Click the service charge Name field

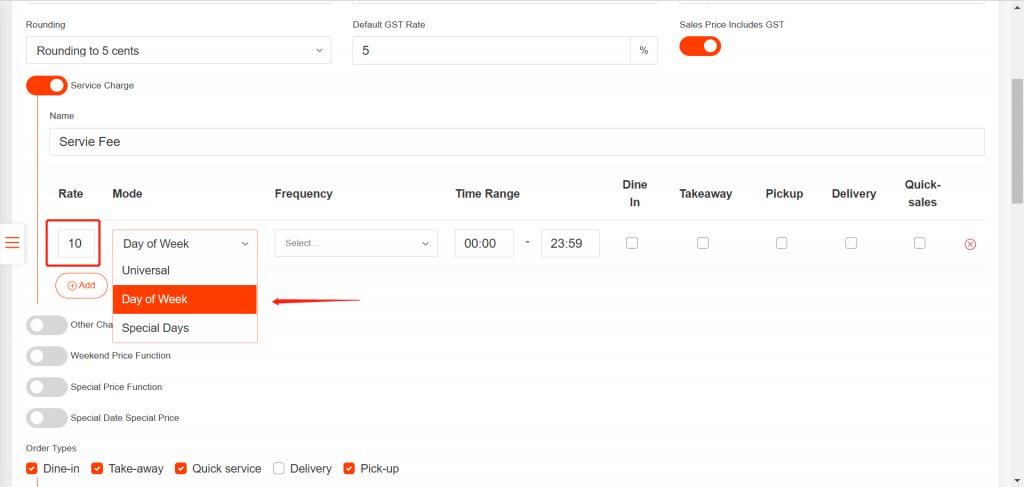516,142
